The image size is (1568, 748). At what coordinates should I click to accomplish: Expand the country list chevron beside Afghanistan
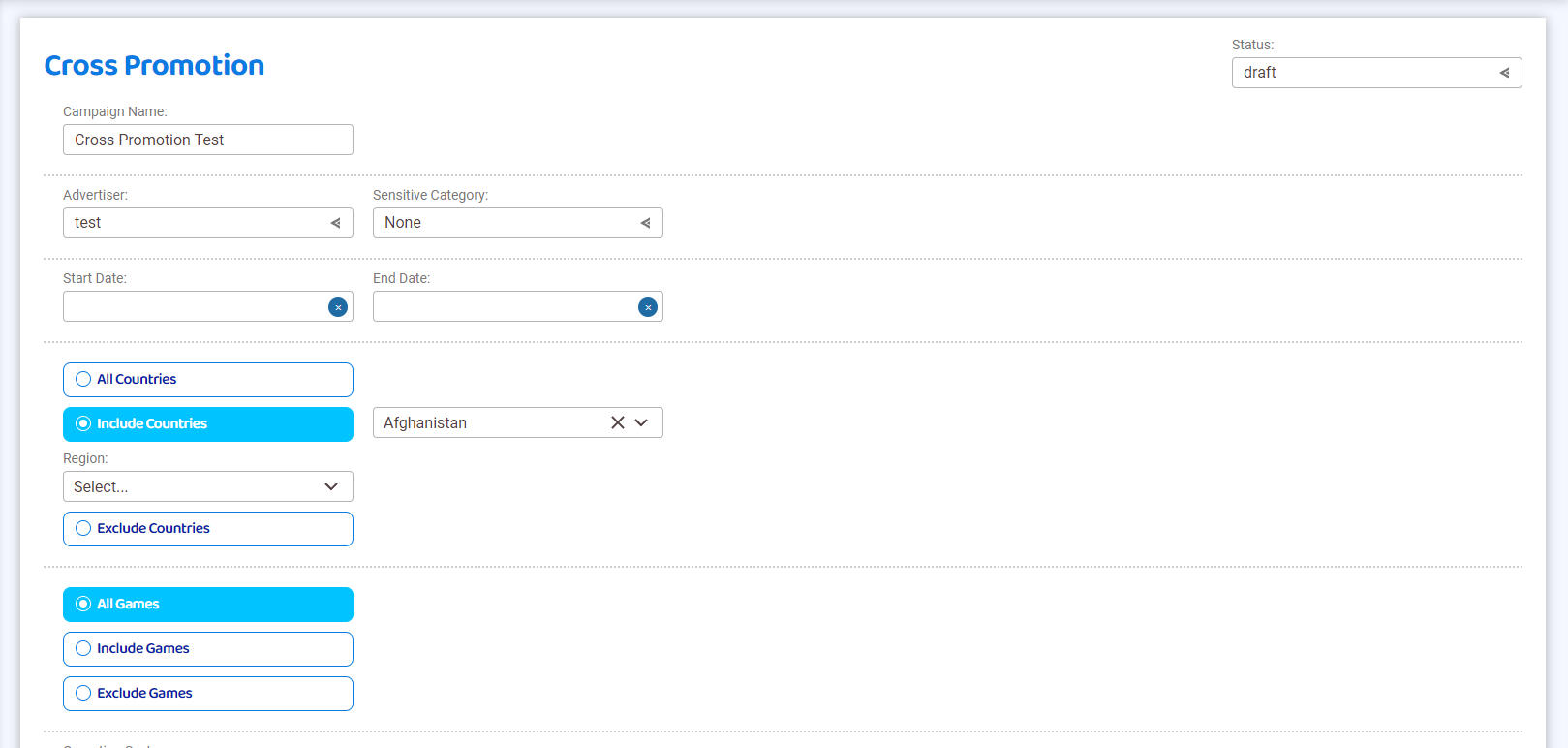pyautogui.click(x=641, y=422)
